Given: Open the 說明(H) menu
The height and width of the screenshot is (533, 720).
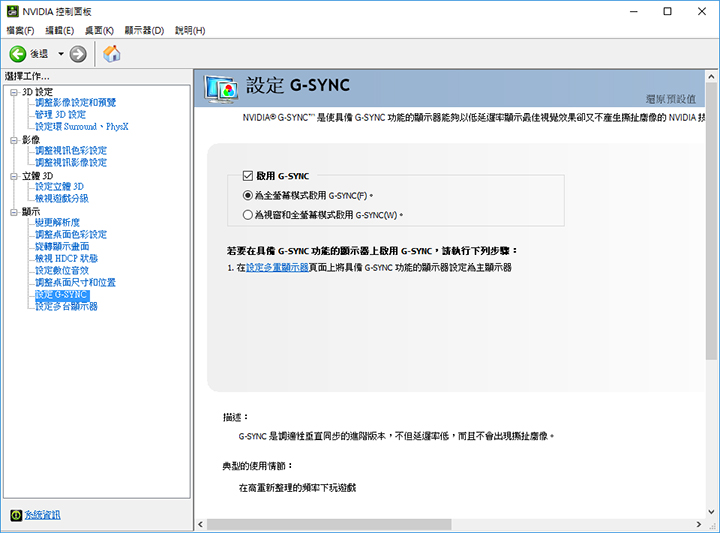Looking at the screenshot, I should coord(190,30).
